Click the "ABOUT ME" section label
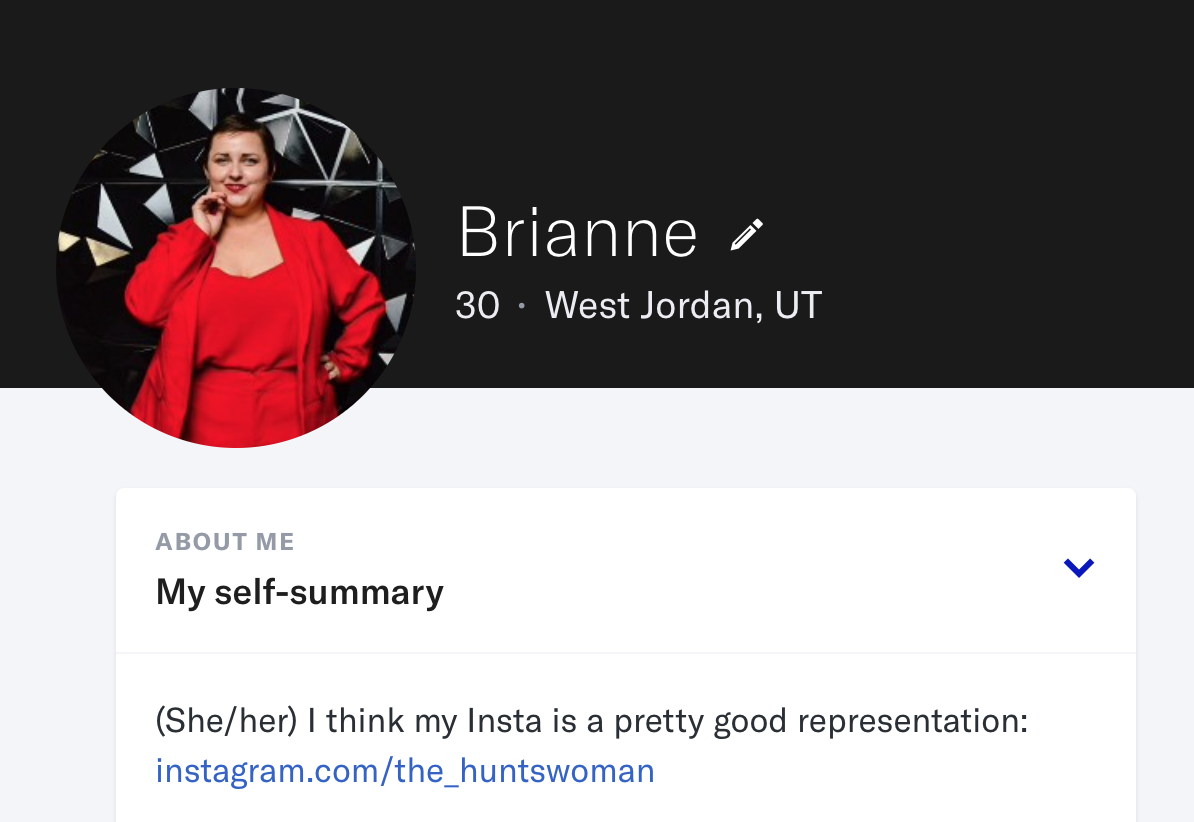The image size is (1194, 822). pyautogui.click(x=225, y=542)
